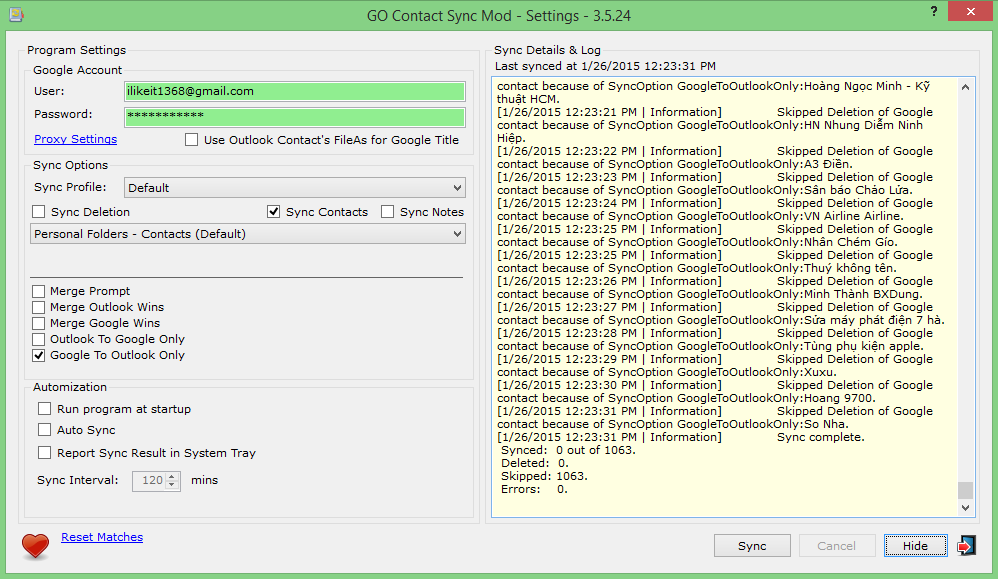The width and height of the screenshot is (998, 579).
Task: Decrease the Sync Interval with down arrow
Action: pyautogui.click(x=172, y=485)
